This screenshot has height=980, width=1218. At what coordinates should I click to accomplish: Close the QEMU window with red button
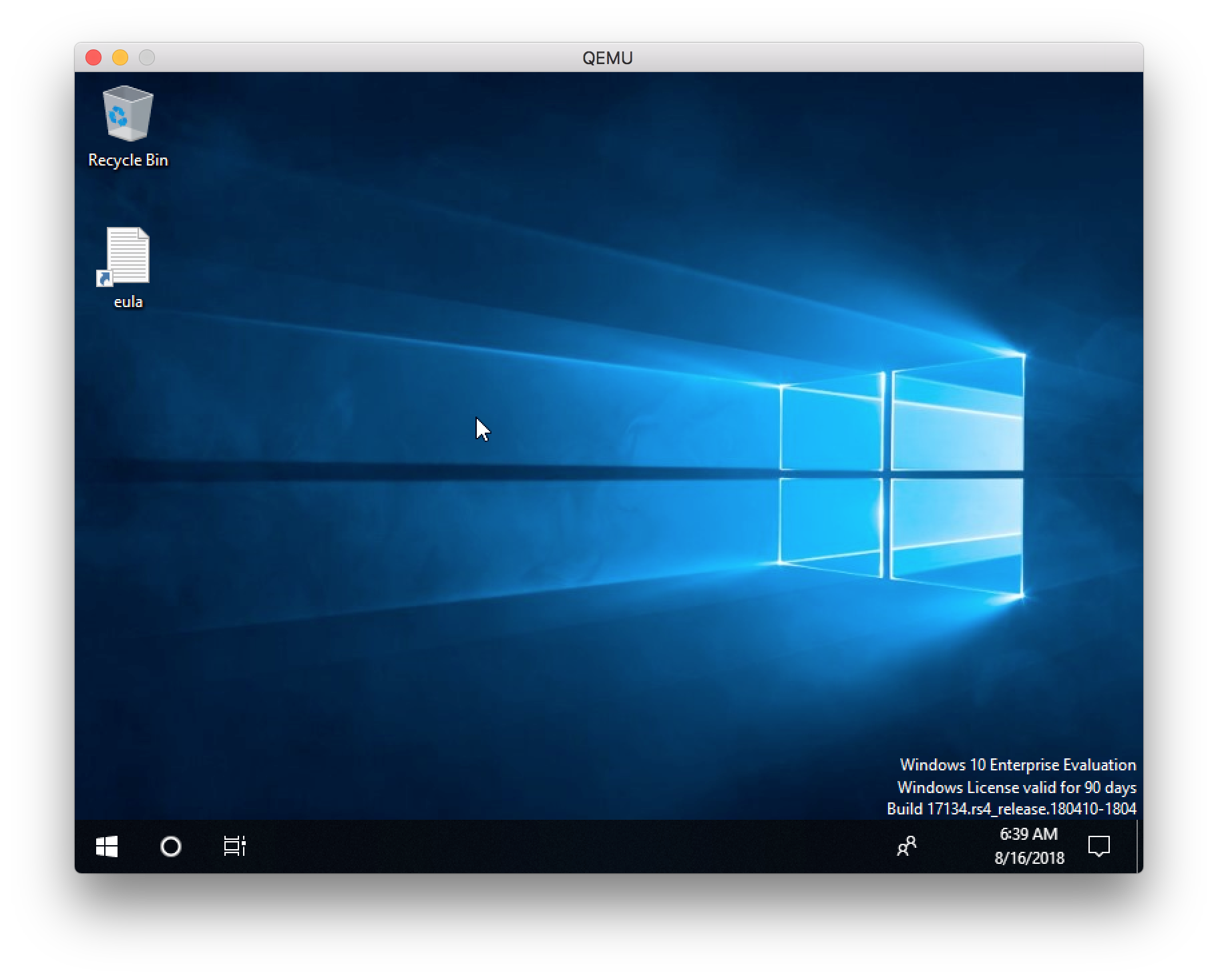coord(93,58)
